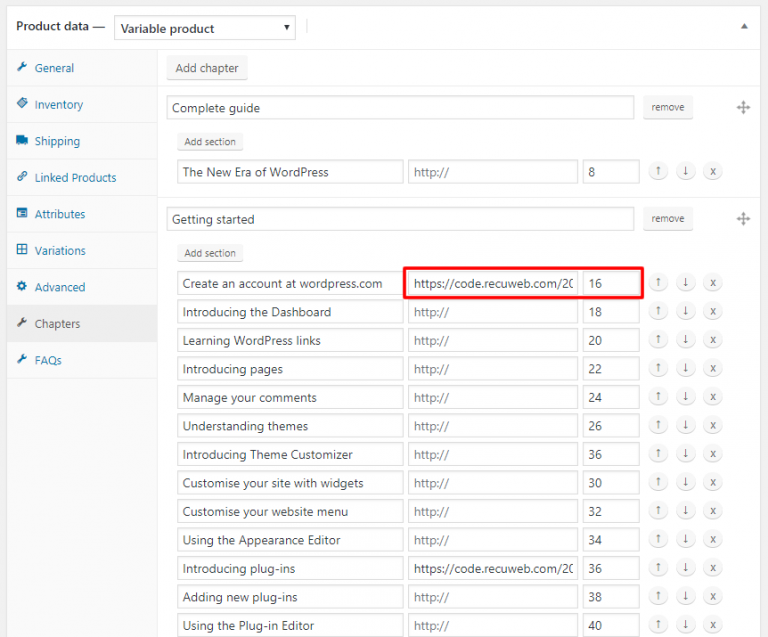Edit URL field for 'Introducing plug-ins'
768x637 pixels.
[x=492, y=569]
